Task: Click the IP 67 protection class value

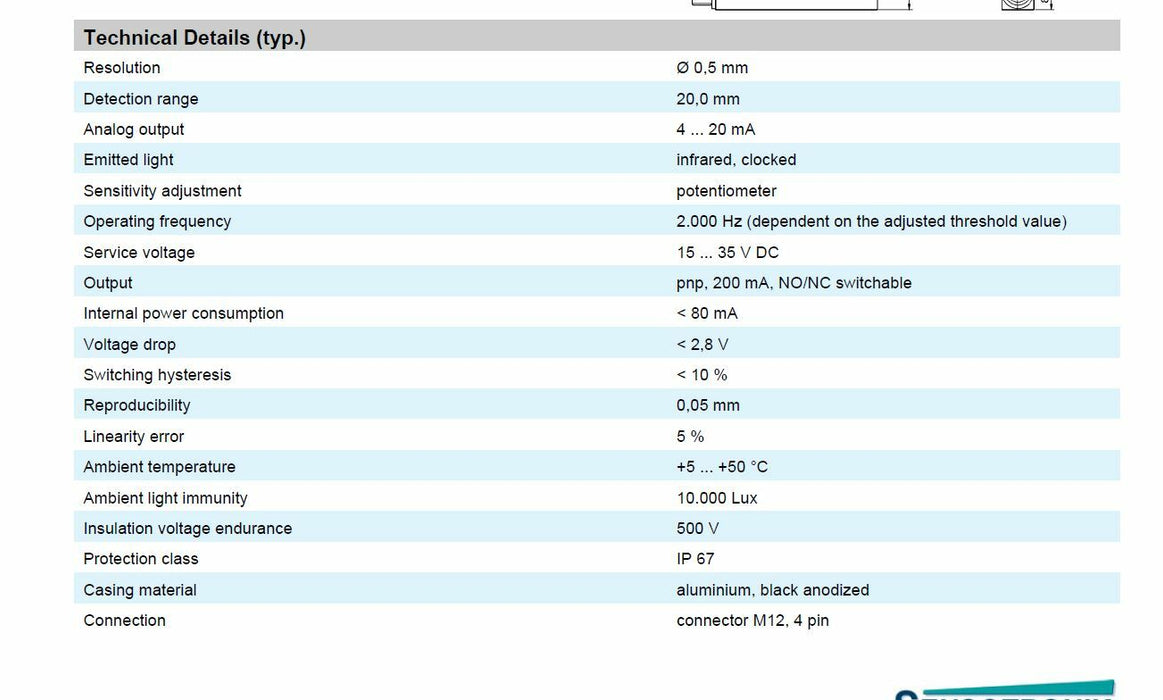Action: [695, 559]
